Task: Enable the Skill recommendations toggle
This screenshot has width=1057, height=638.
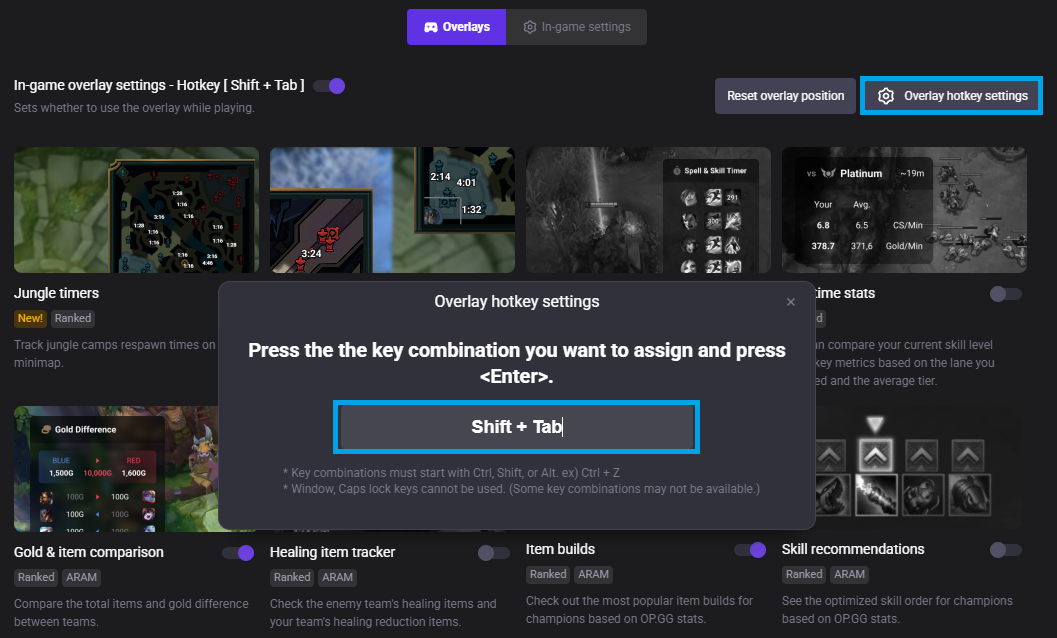Action: click(x=1005, y=550)
